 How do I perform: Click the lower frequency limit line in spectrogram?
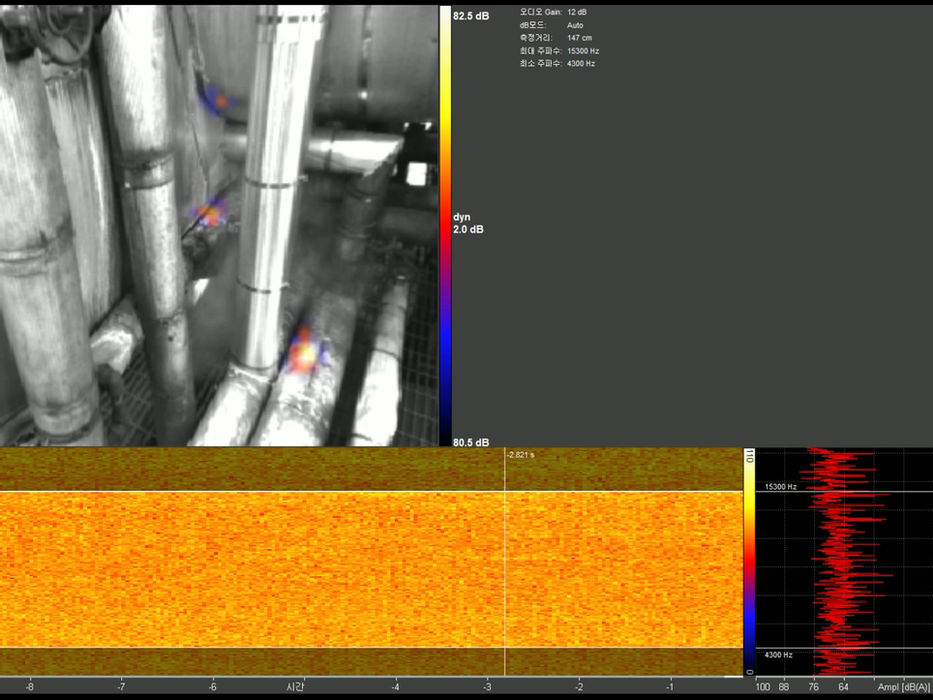371,648
